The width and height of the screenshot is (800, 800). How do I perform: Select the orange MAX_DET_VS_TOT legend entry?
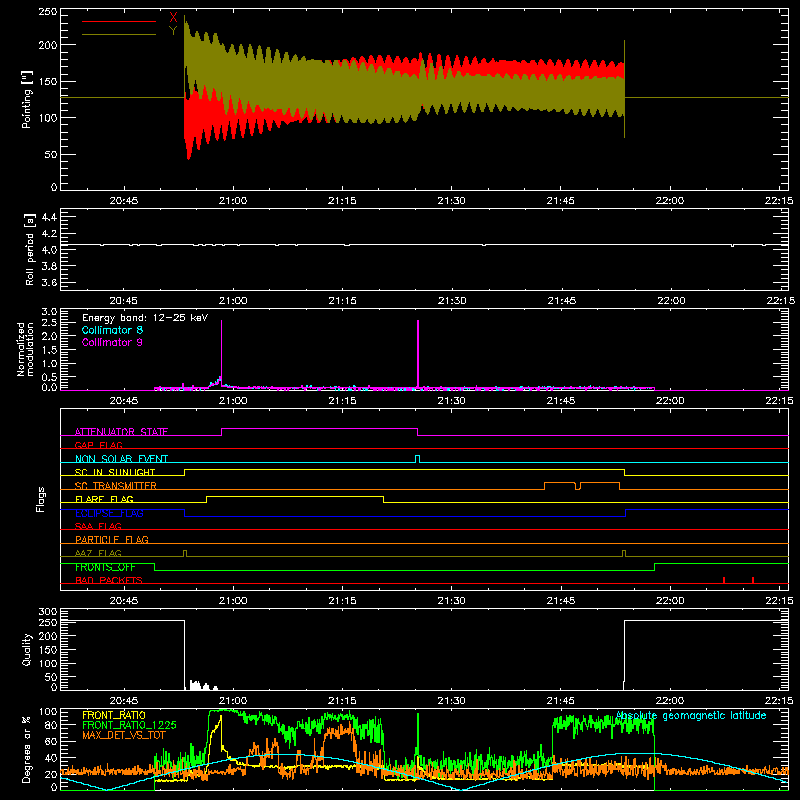(124, 735)
